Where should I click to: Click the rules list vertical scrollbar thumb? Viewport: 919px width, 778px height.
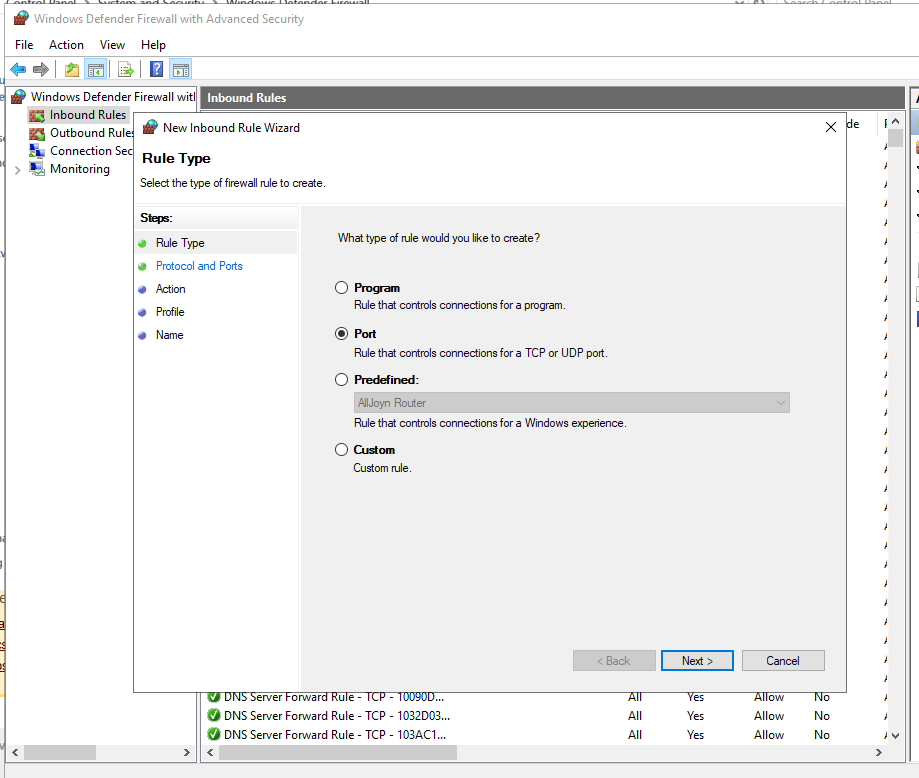(x=895, y=138)
